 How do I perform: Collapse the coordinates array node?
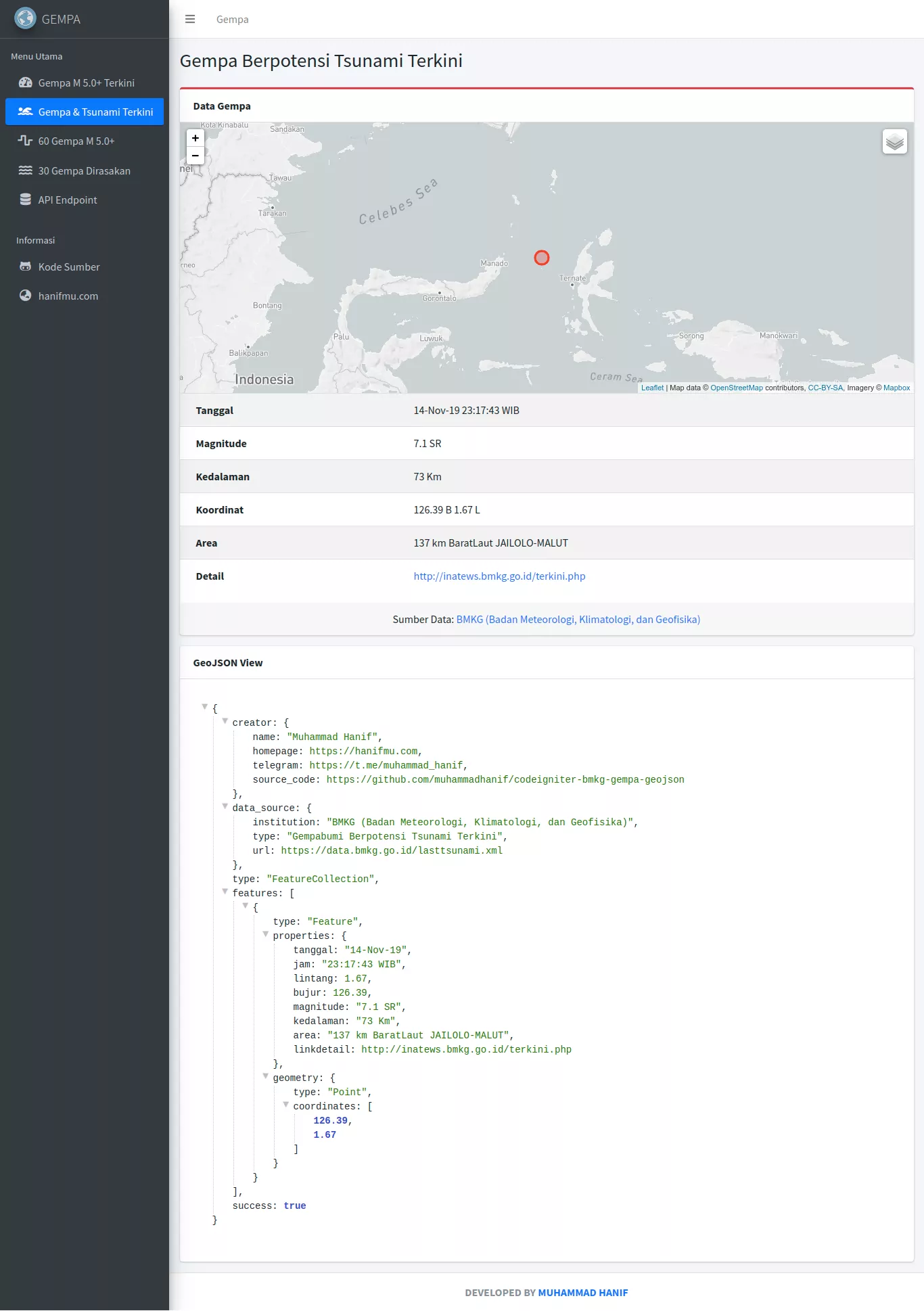tap(286, 1105)
